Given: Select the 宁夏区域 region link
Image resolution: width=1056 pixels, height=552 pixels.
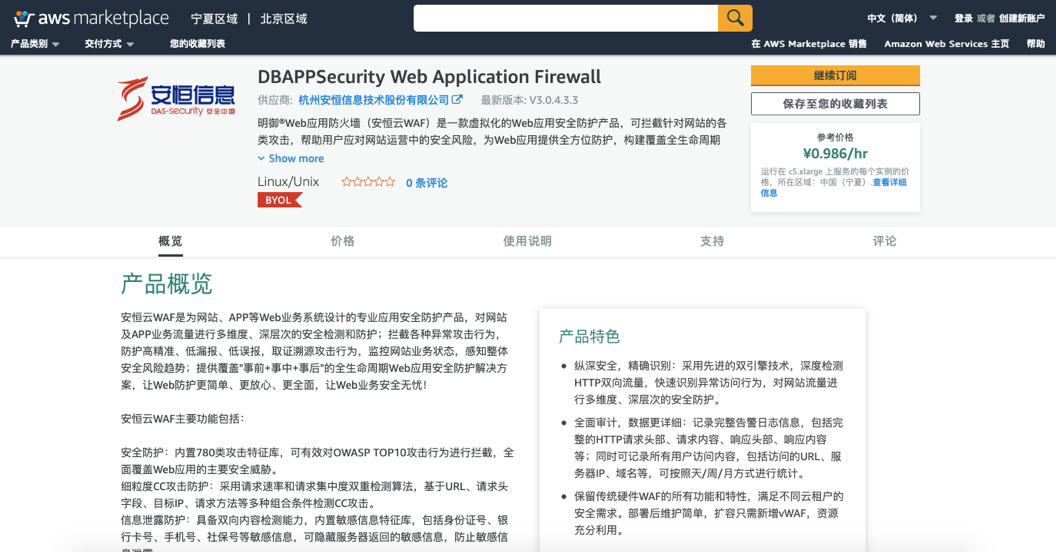Looking at the screenshot, I should coord(214,18).
